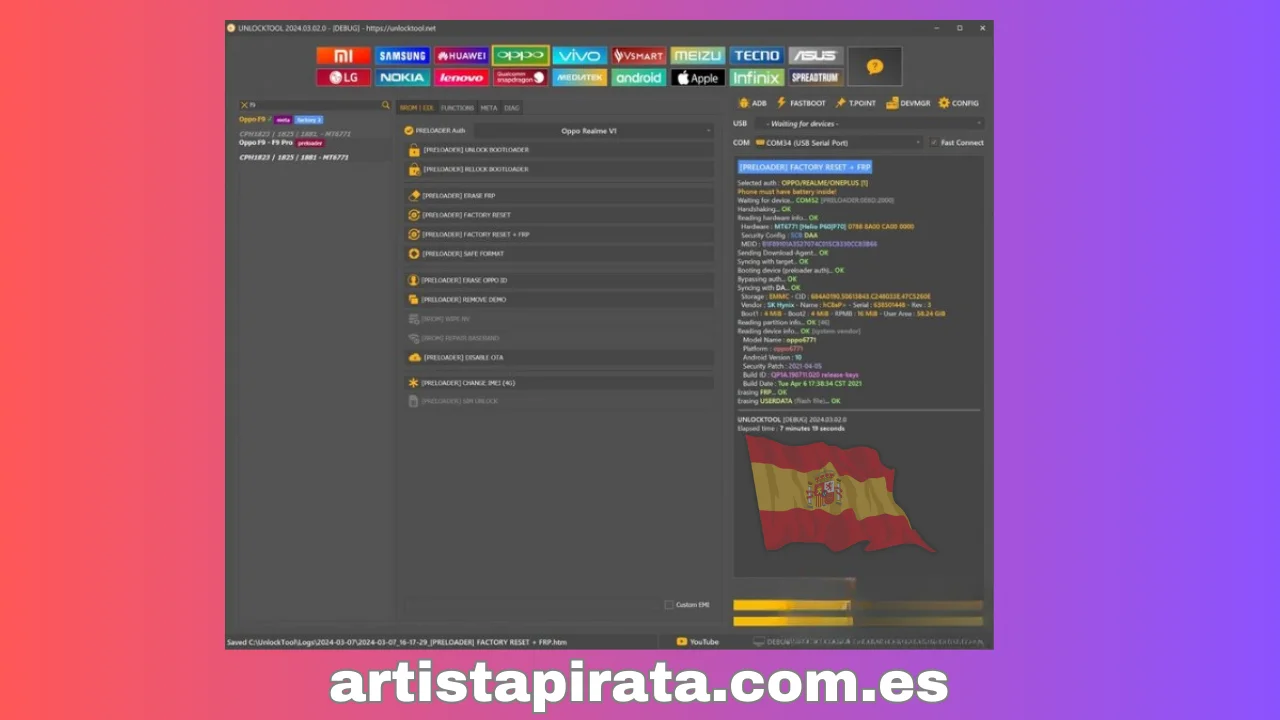Clear the search with the X icon
1280x720 pixels.
[x=244, y=104]
